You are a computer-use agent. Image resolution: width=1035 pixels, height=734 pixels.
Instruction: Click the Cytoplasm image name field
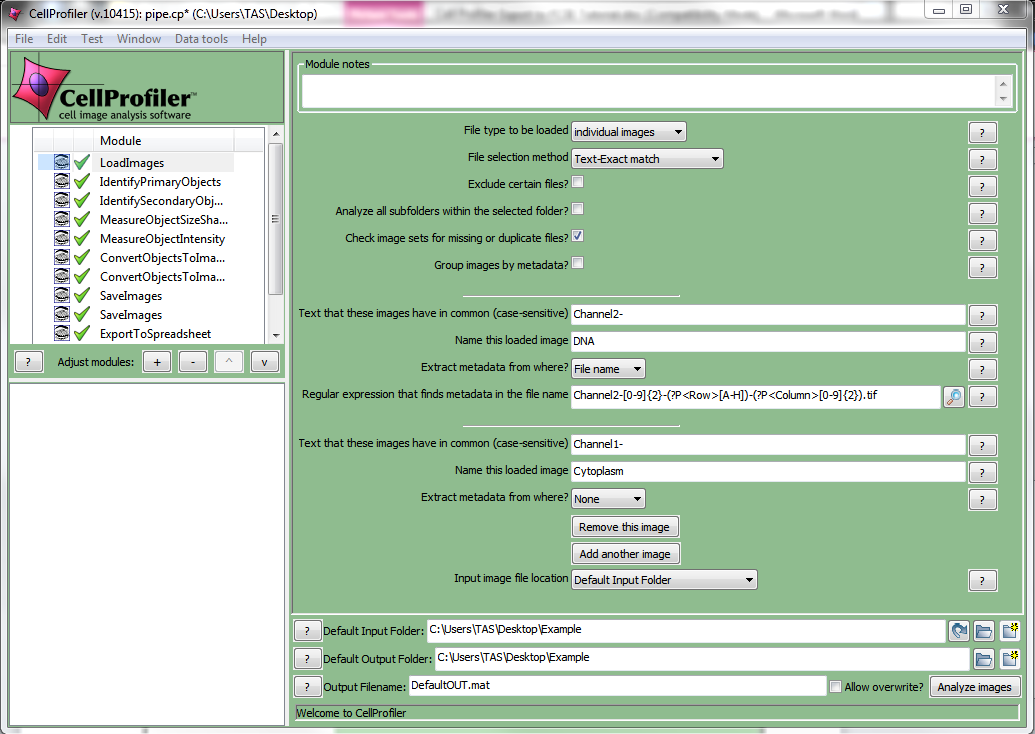(x=768, y=471)
